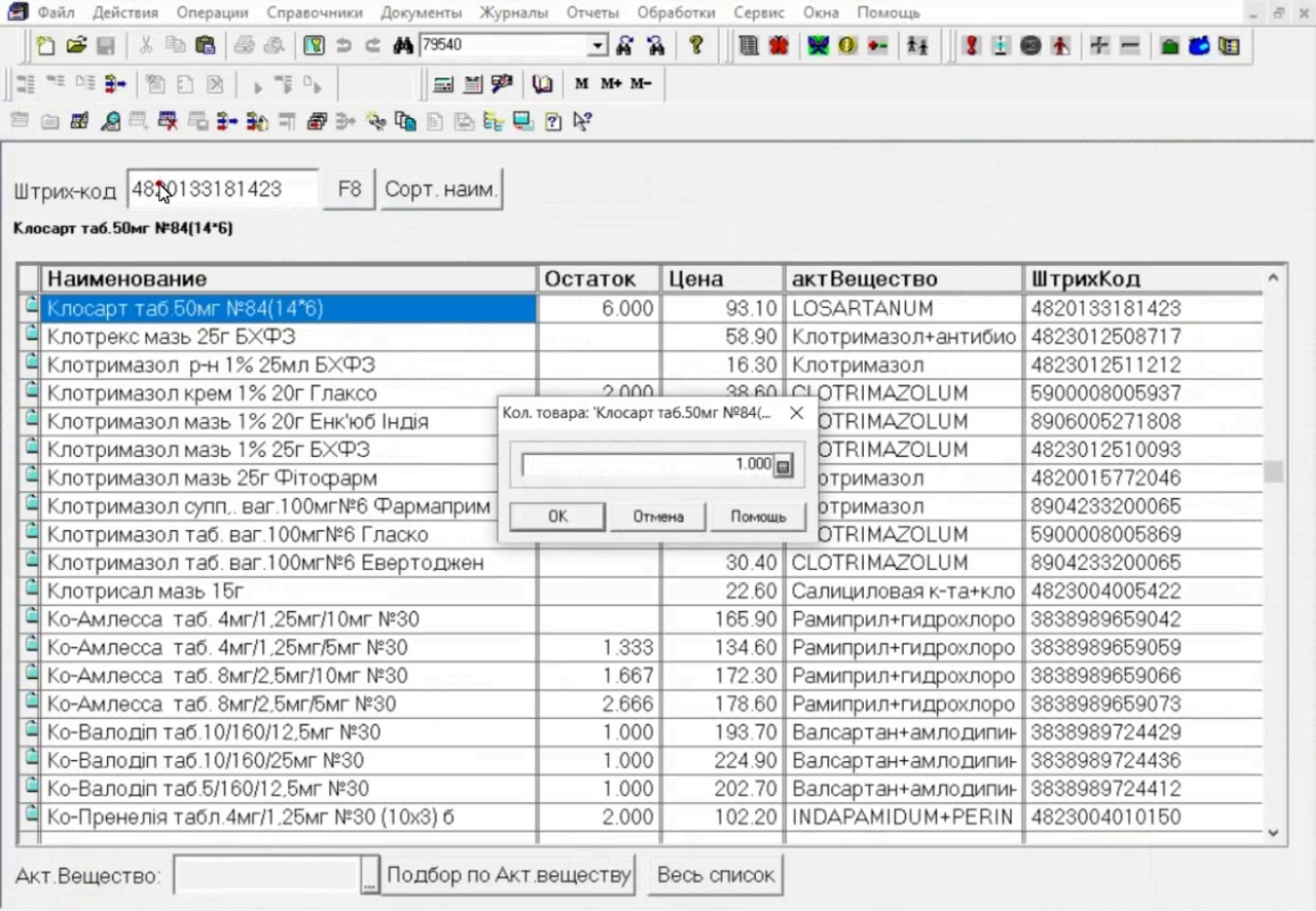Image resolution: width=1316 pixels, height=911 pixels.
Task: Click the M+ memory add button
Action: coord(611,83)
